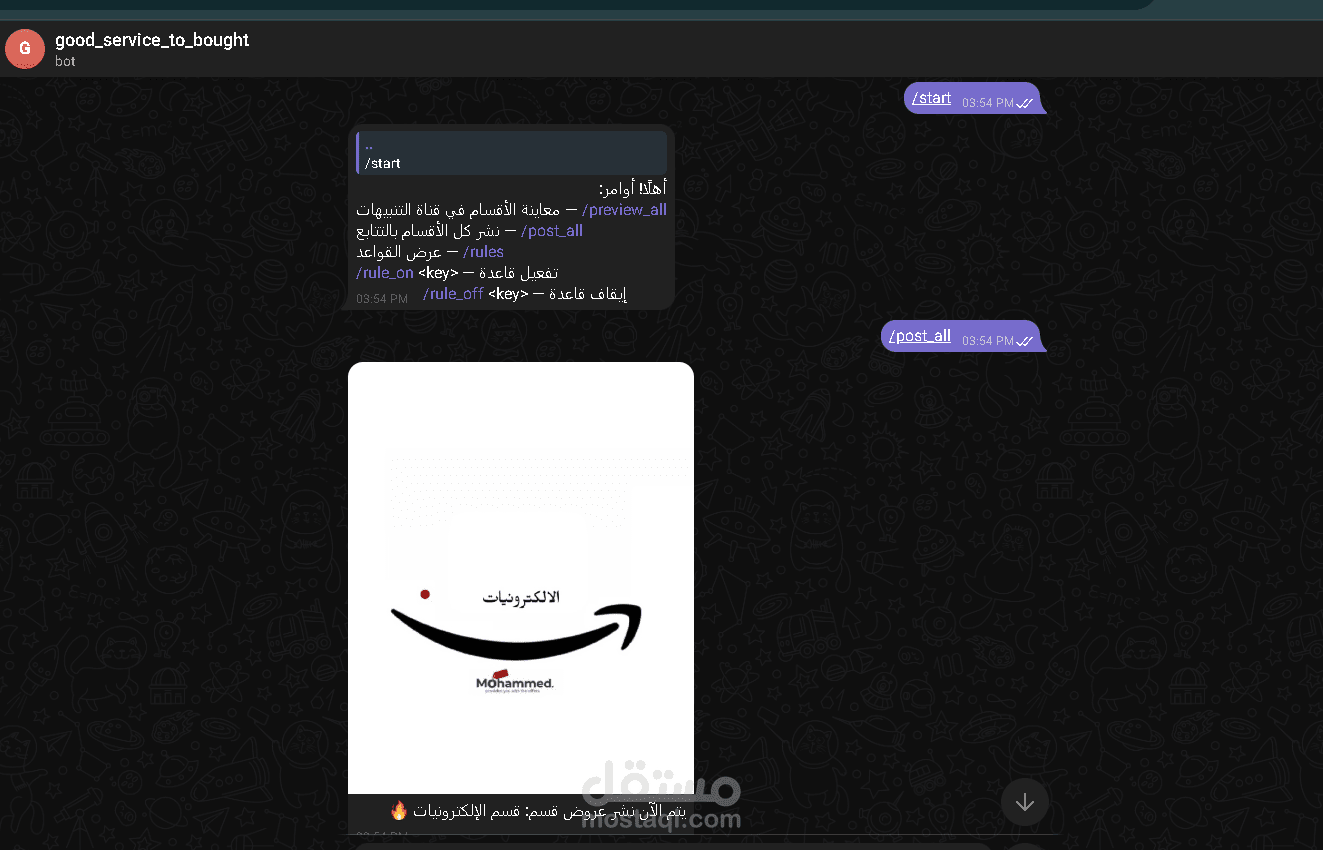The image size is (1323, 850).
Task: Run the /preview_all command link
Action: (x=624, y=210)
